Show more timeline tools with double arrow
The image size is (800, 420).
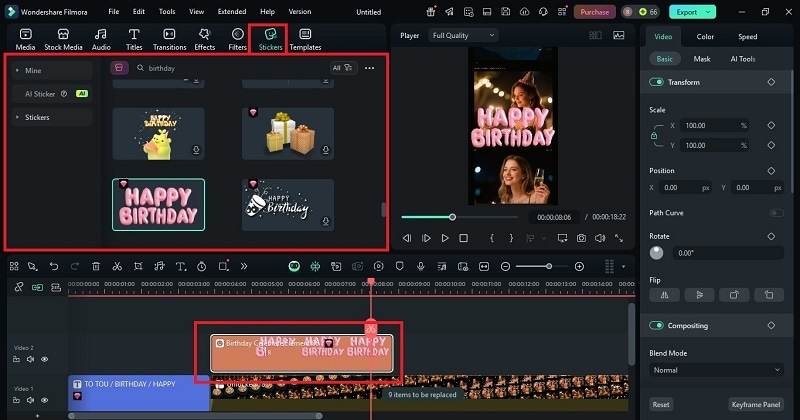click(244, 266)
